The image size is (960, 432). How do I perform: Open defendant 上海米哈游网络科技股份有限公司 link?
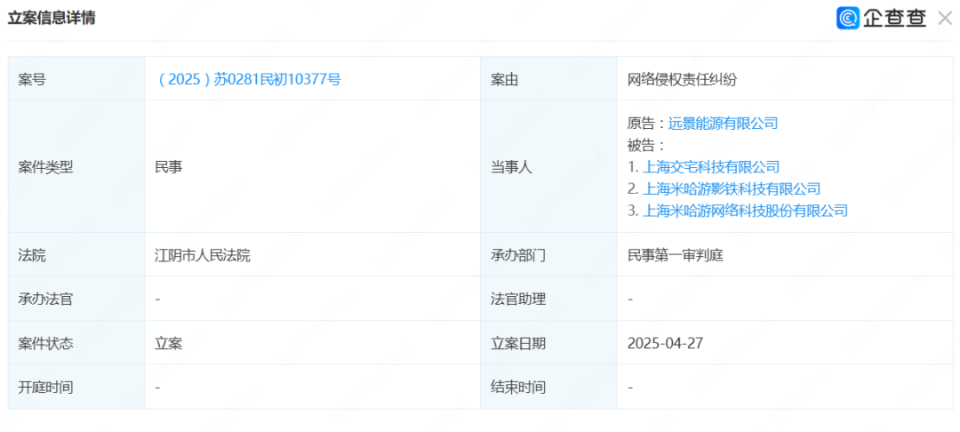tap(745, 210)
